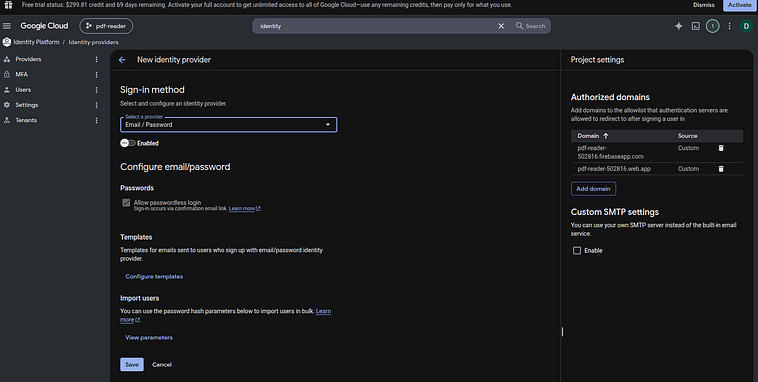Click the gift icon in trial banner
The height and width of the screenshot is (382, 758).
click(x=8, y=5)
